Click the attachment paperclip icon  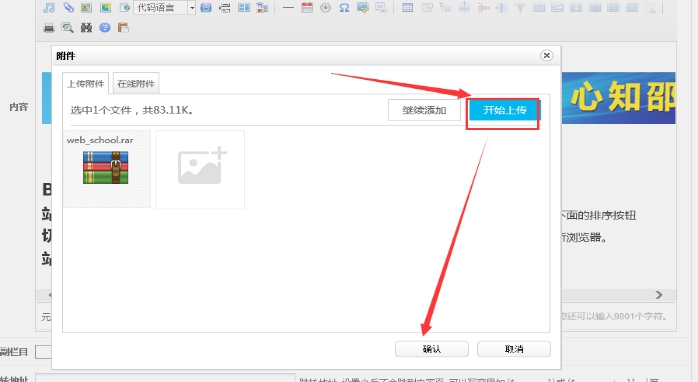coord(68,8)
